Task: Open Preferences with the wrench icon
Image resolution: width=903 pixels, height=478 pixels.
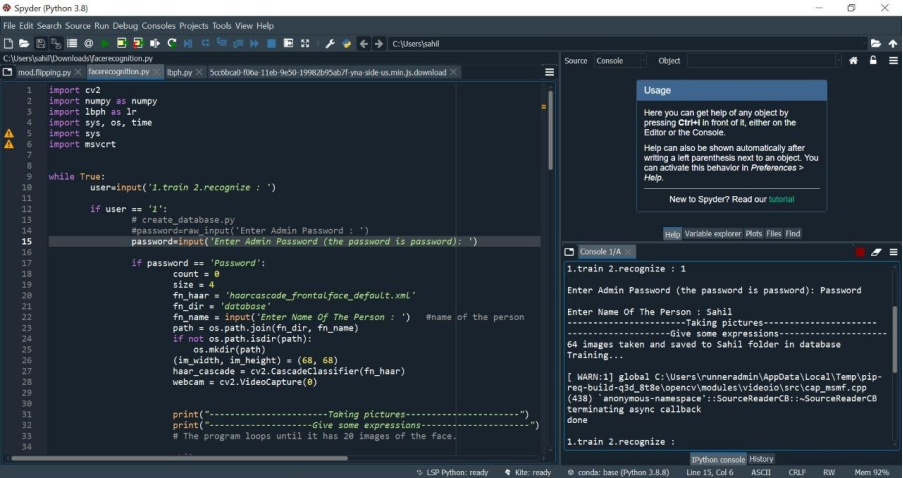Action: pyautogui.click(x=330, y=43)
